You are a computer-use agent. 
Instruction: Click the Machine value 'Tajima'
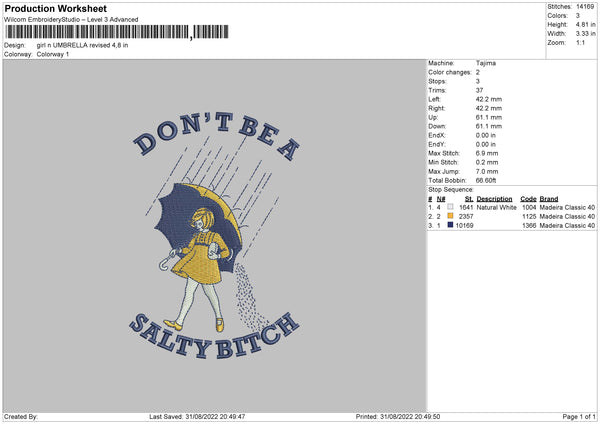tap(486, 63)
